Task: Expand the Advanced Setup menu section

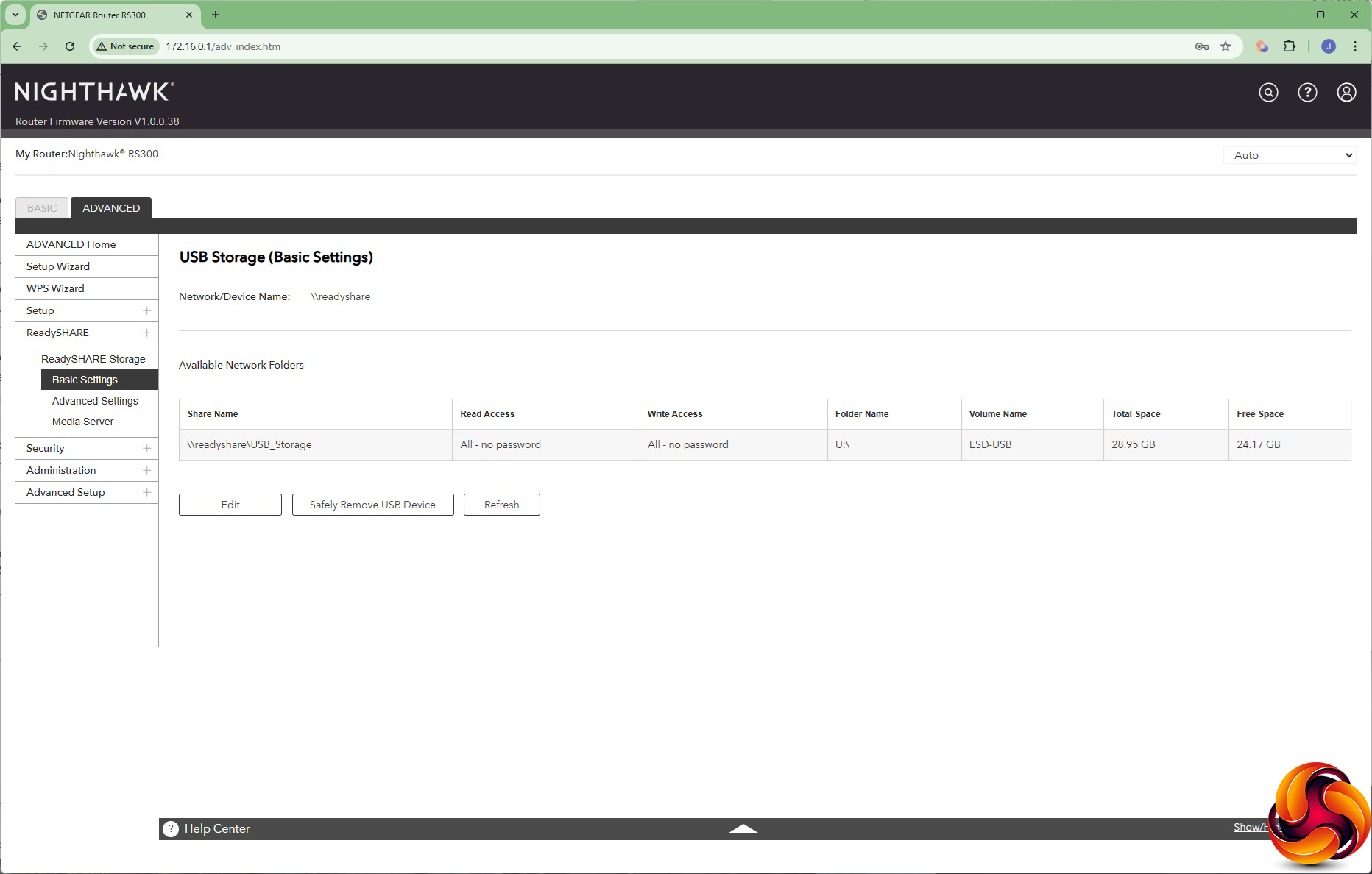Action: click(87, 492)
